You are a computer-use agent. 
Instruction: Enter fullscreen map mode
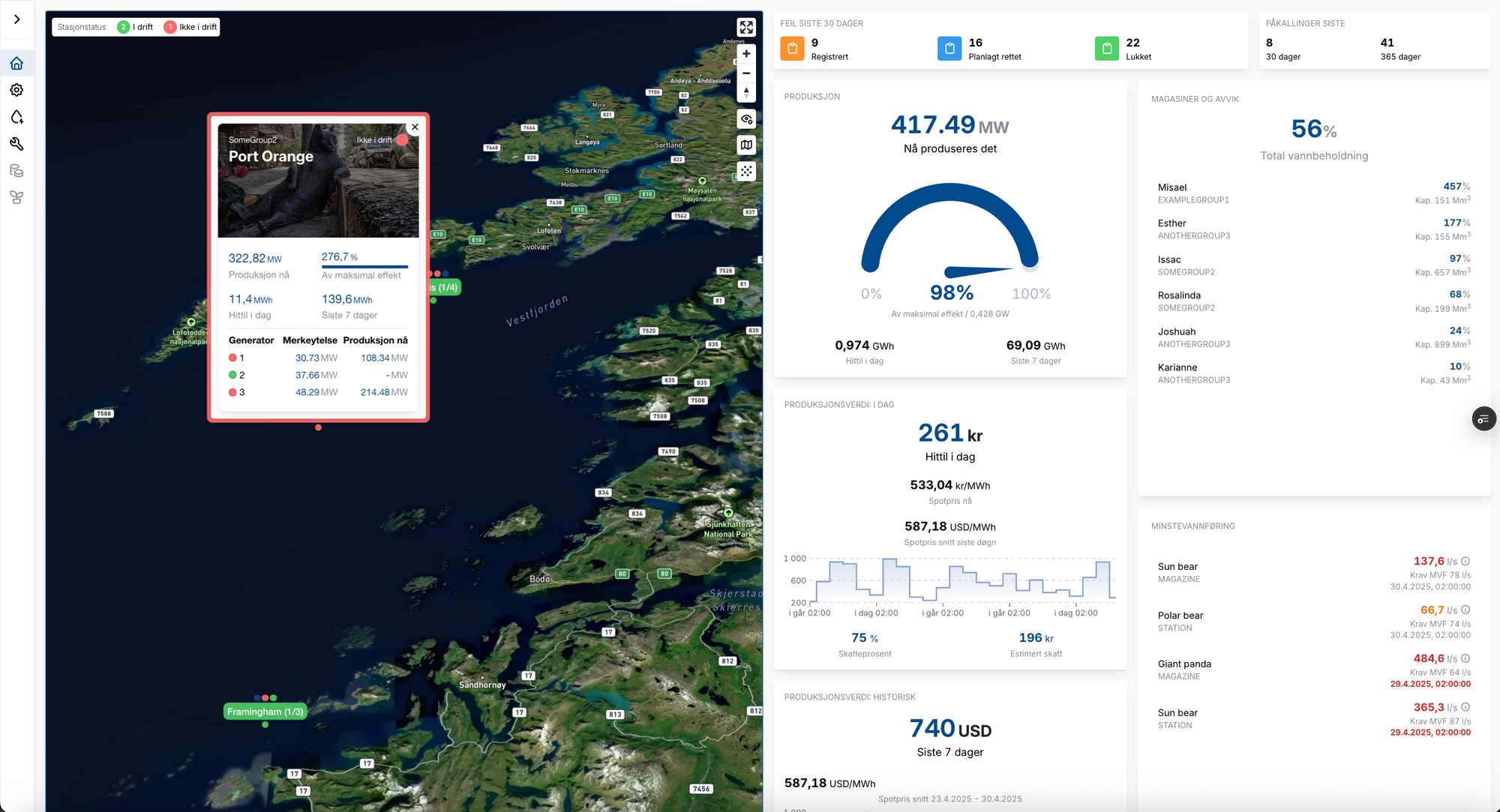pos(746,28)
